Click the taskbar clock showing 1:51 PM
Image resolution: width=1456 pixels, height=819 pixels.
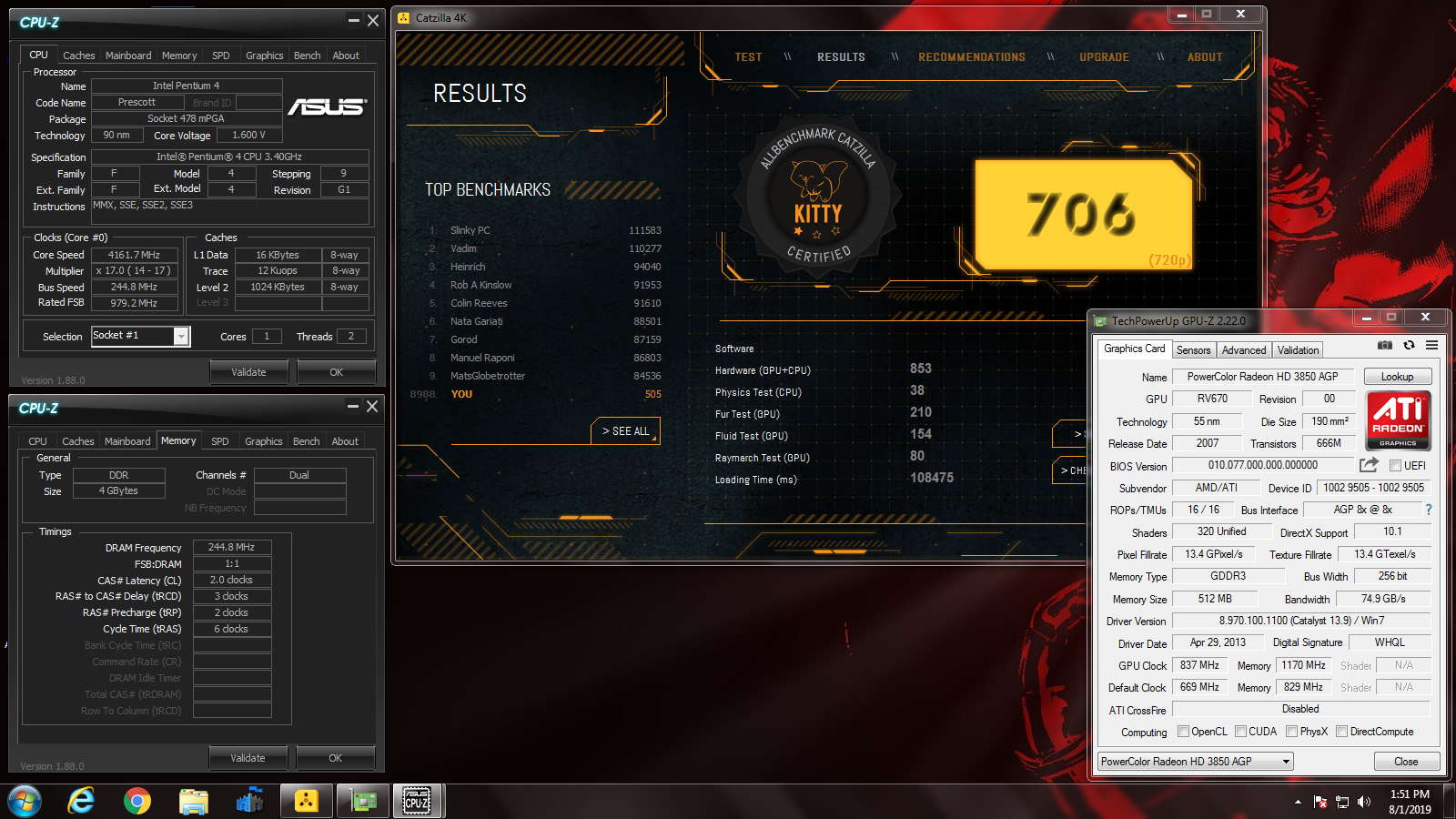(x=1410, y=802)
